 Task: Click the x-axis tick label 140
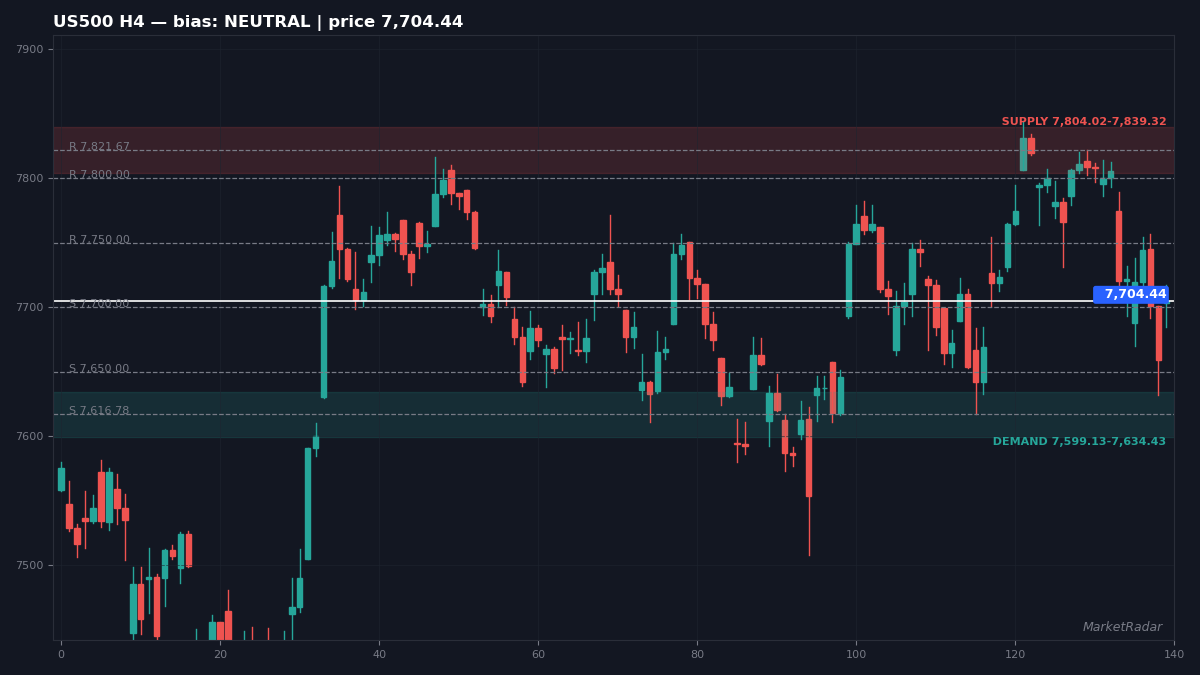1174,655
